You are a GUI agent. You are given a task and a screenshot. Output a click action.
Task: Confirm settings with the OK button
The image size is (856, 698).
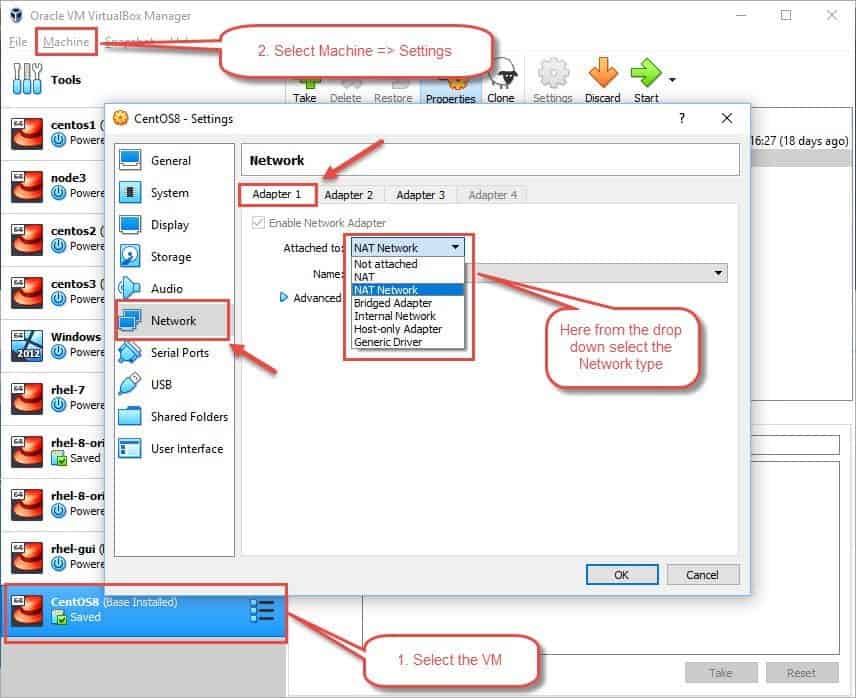622,575
